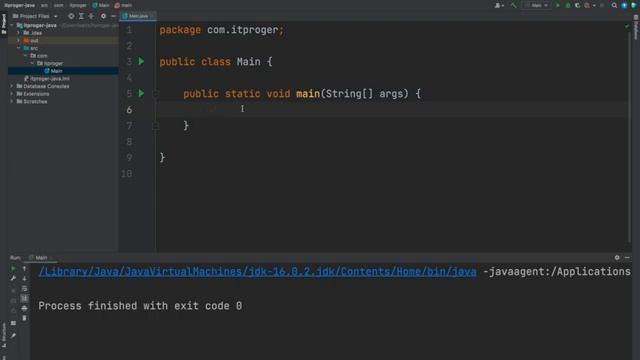Toggle the Database tool window side tab
This screenshot has height=360, width=640.
(636, 28)
